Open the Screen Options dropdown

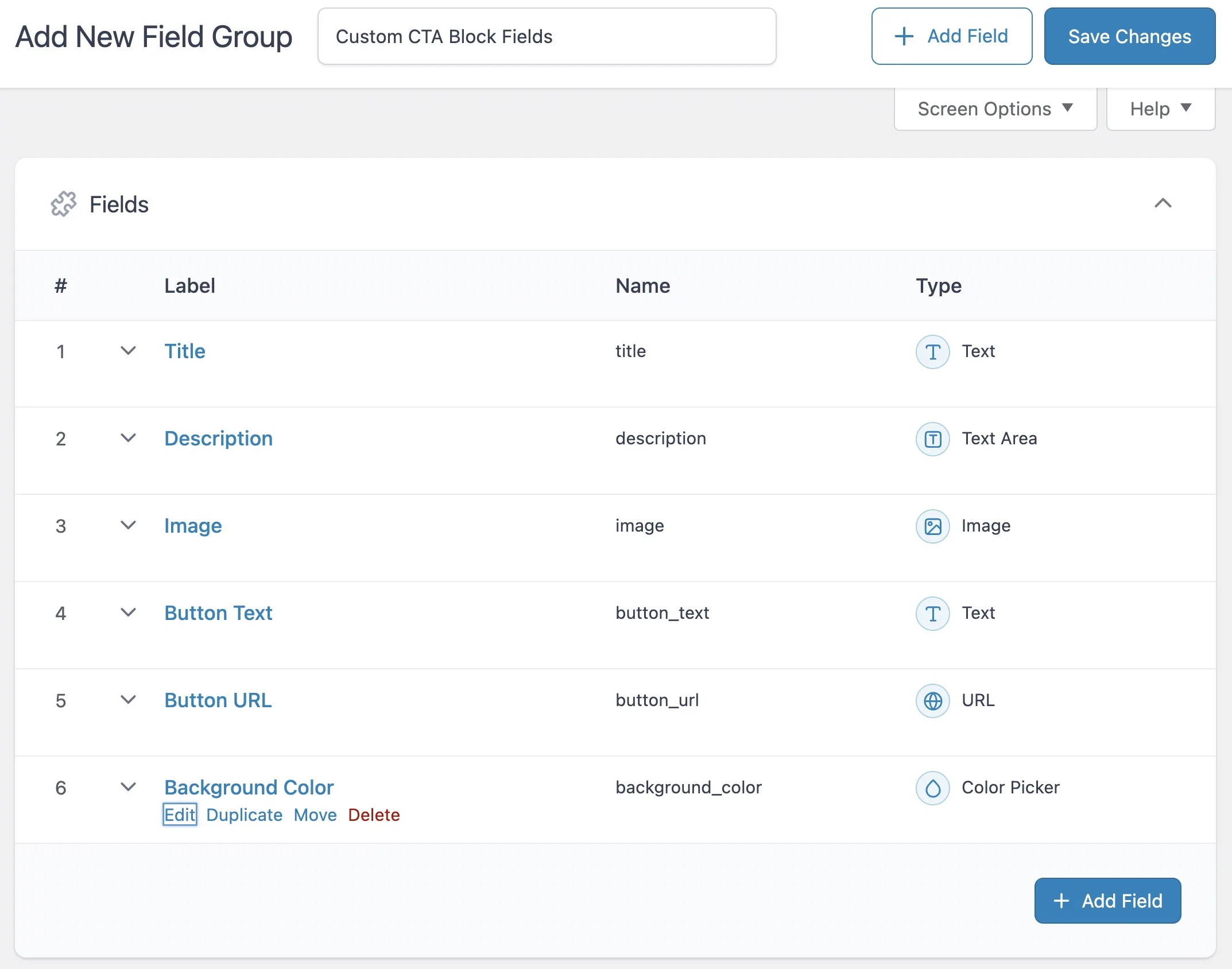995,109
